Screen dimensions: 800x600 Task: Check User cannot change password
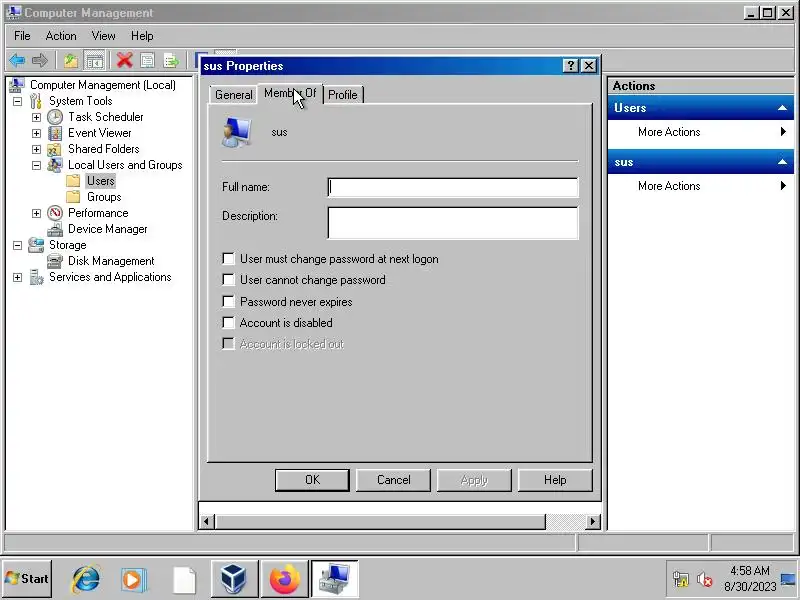[x=228, y=280]
